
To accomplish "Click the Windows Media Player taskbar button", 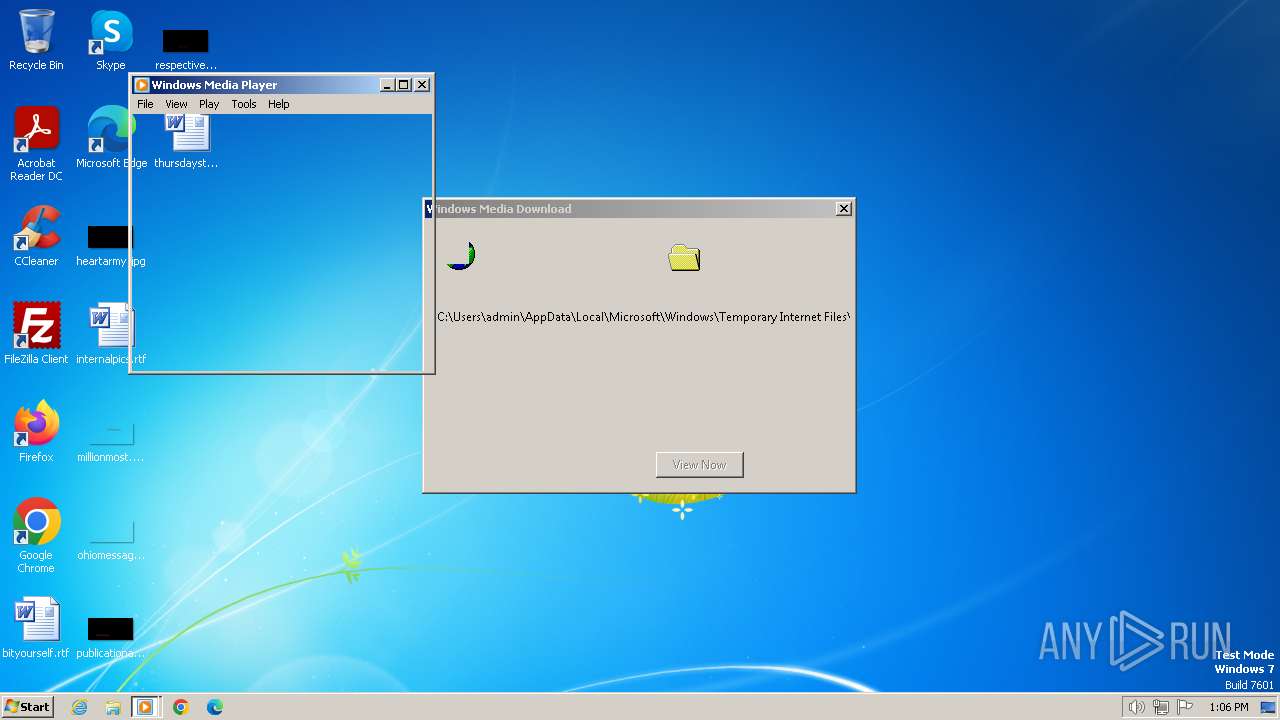I will click(145, 707).
